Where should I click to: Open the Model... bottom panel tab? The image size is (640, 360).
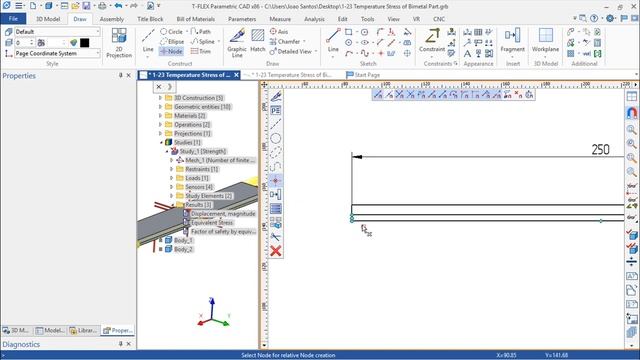coord(50,330)
